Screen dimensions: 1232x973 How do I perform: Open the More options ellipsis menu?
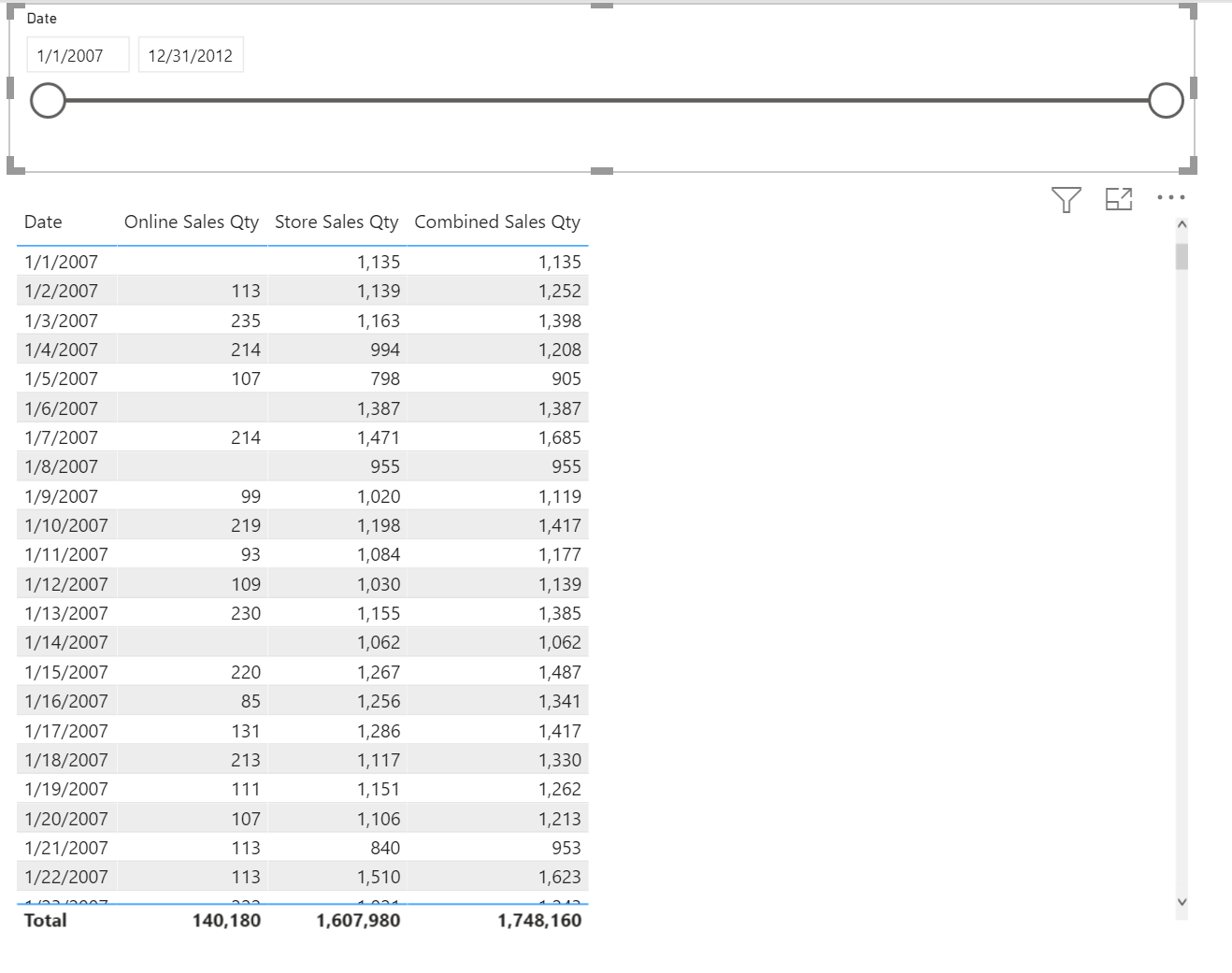tap(1170, 197)
